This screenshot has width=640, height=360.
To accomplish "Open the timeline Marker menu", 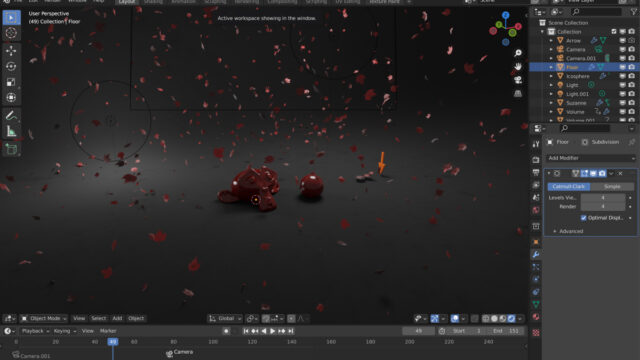I will point(108,331).
